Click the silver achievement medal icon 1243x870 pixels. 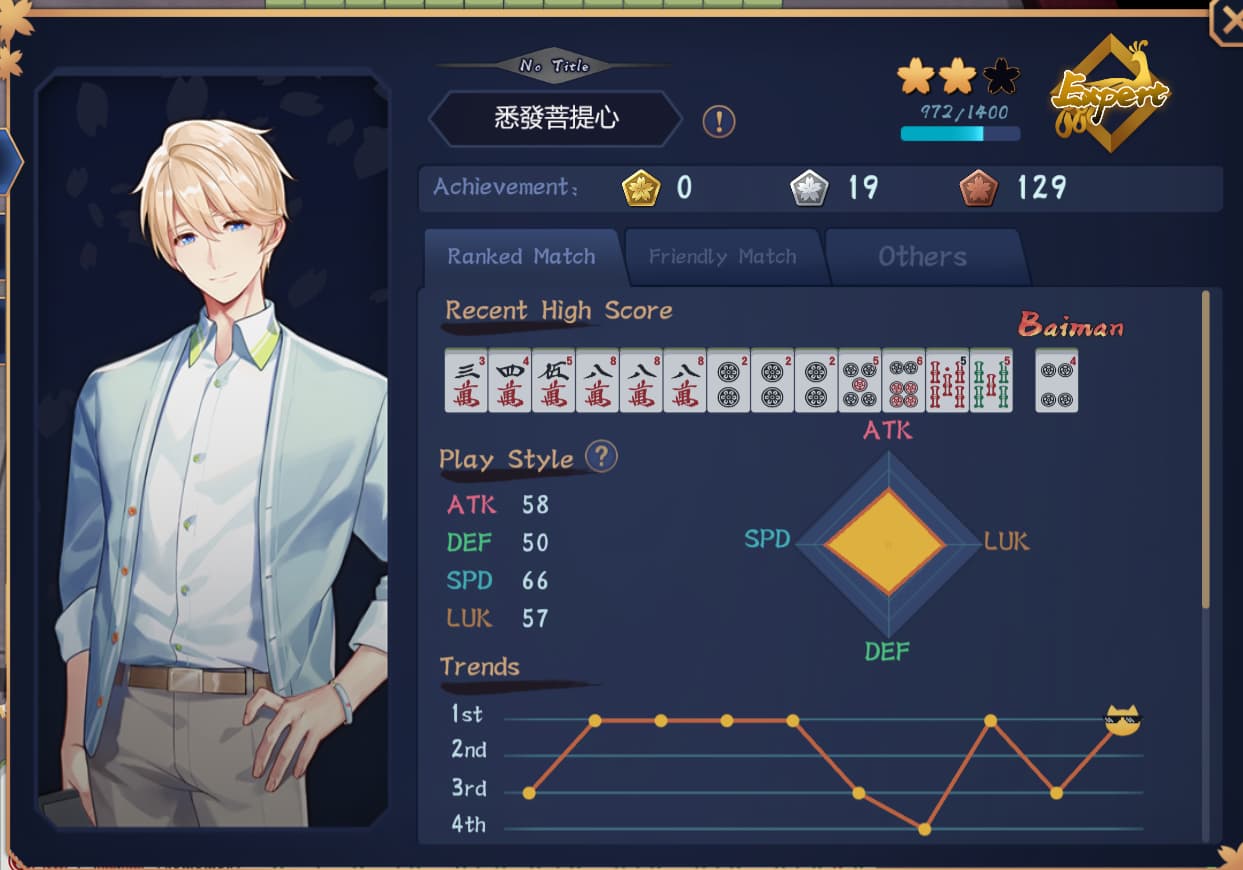808,187
